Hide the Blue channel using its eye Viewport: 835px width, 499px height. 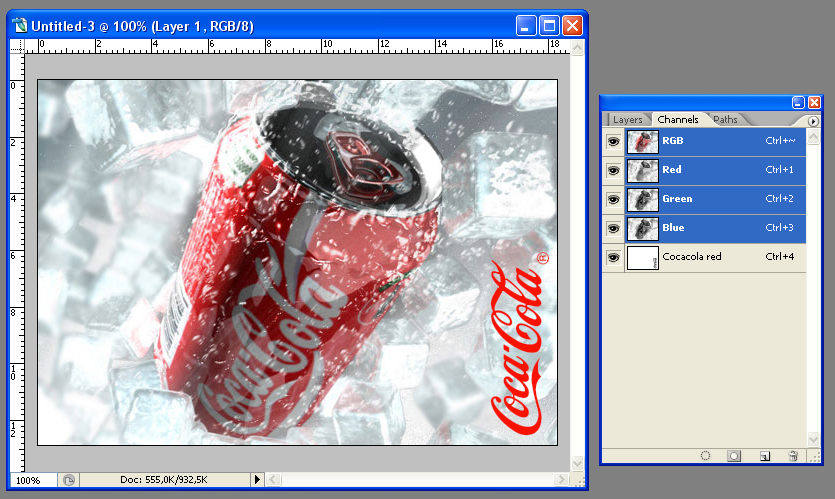click(x=613, y=228)
